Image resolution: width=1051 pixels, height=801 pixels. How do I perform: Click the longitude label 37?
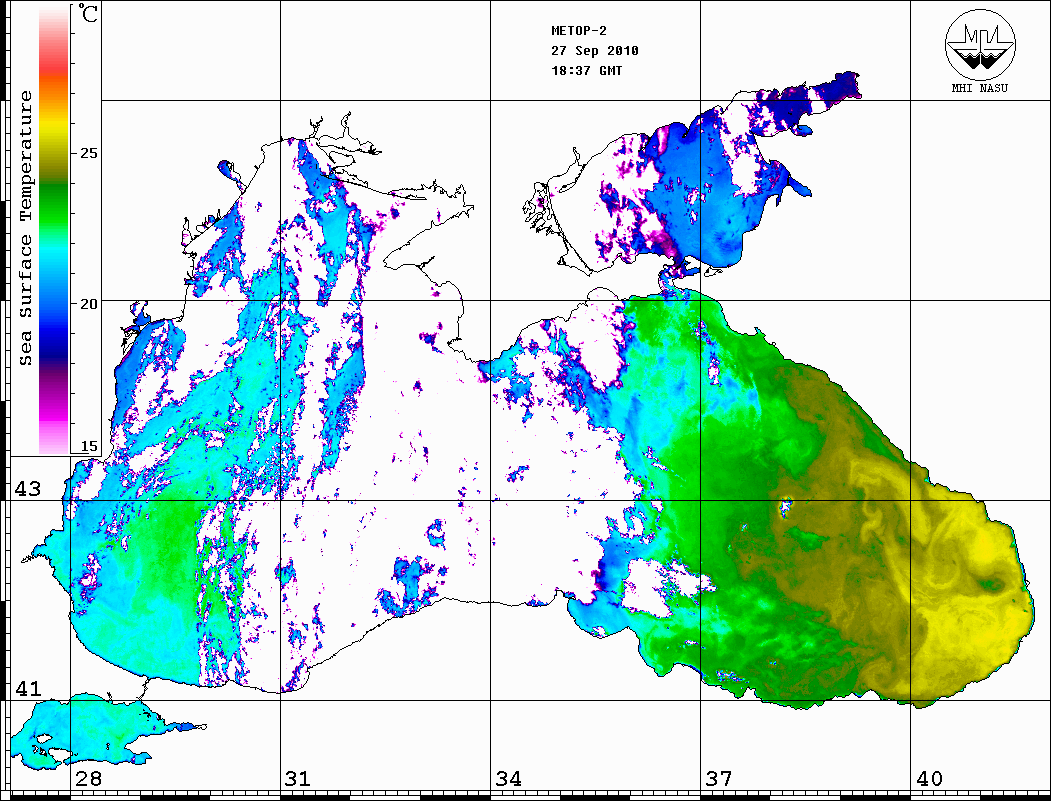pyautogui.click(x=719, y=779)
